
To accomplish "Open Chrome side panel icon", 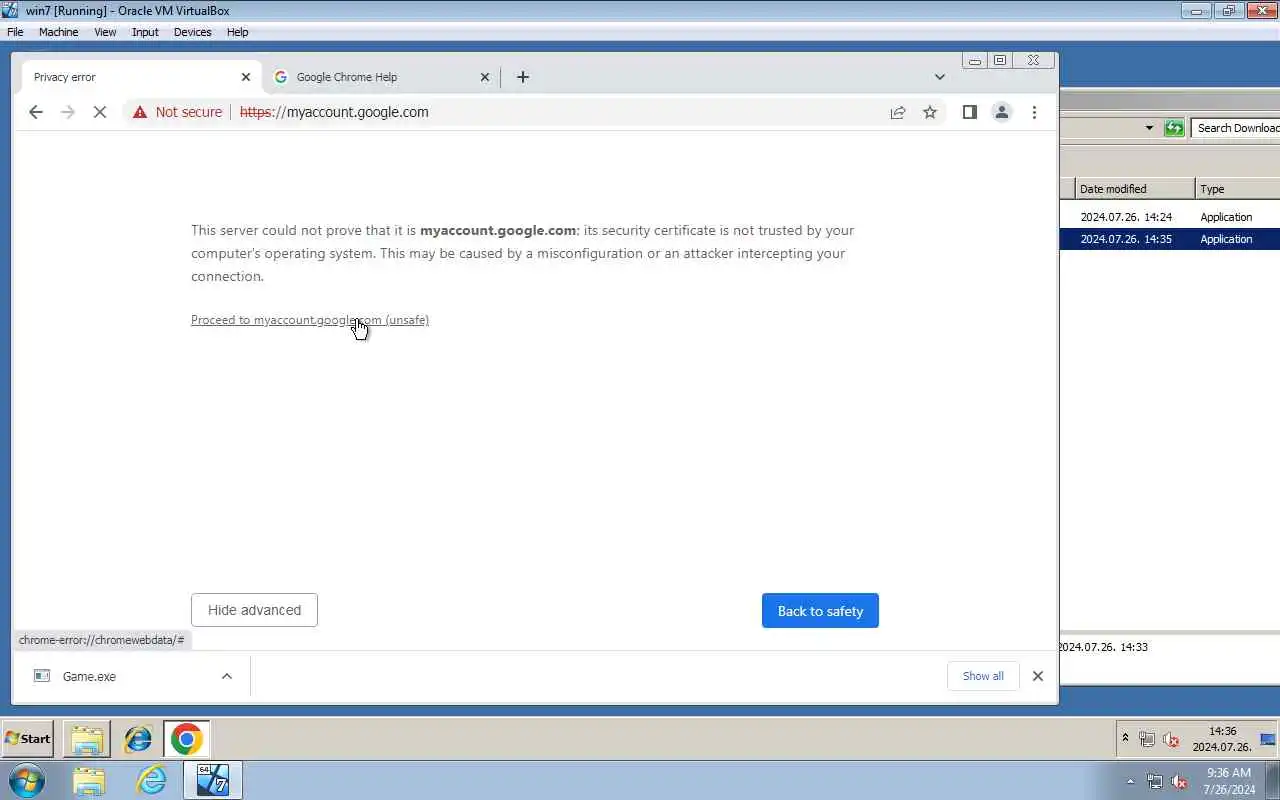I will (x=969, y=112).
